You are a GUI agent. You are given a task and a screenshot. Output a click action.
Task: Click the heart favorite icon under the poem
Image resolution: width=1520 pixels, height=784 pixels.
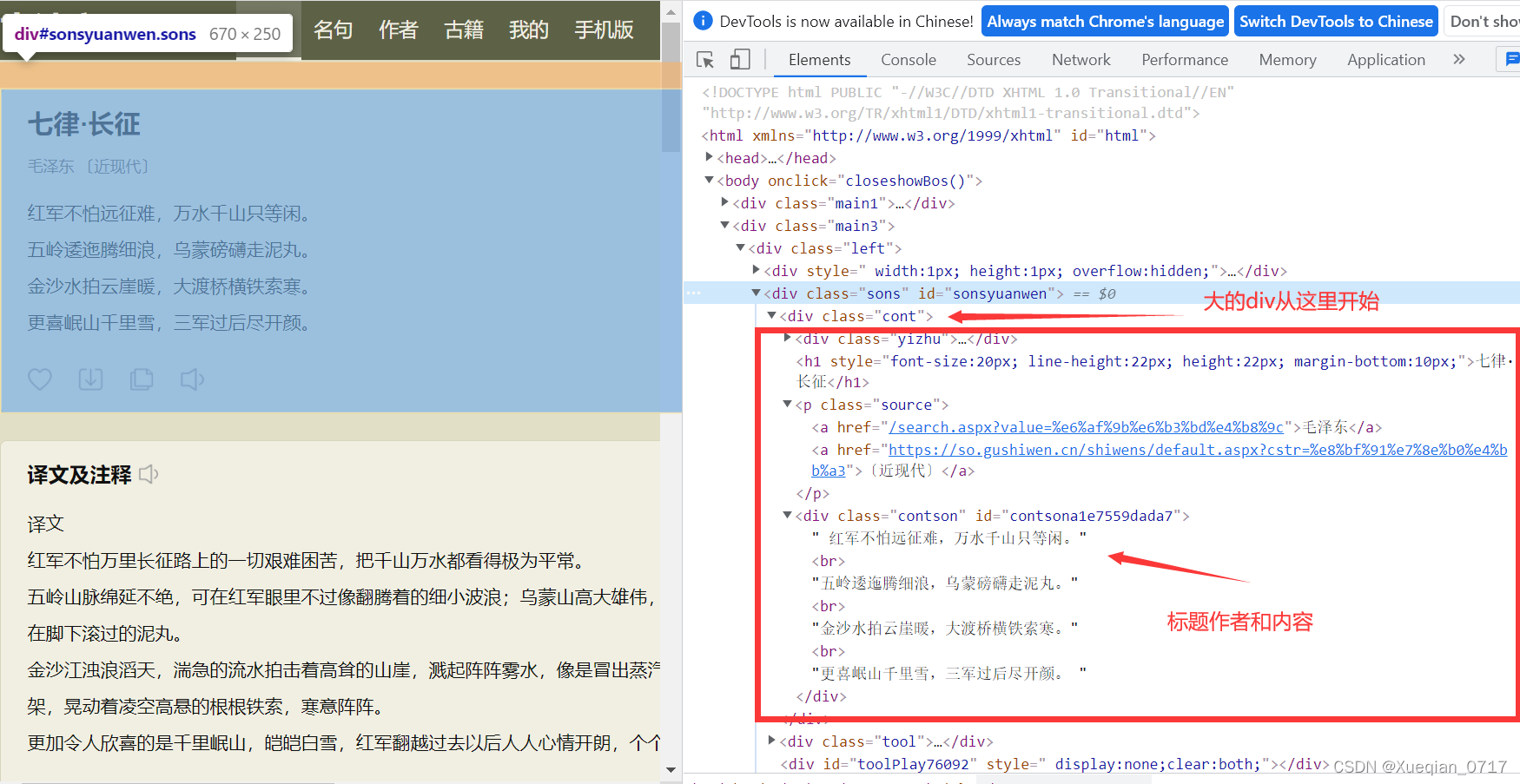coord(40,379)
